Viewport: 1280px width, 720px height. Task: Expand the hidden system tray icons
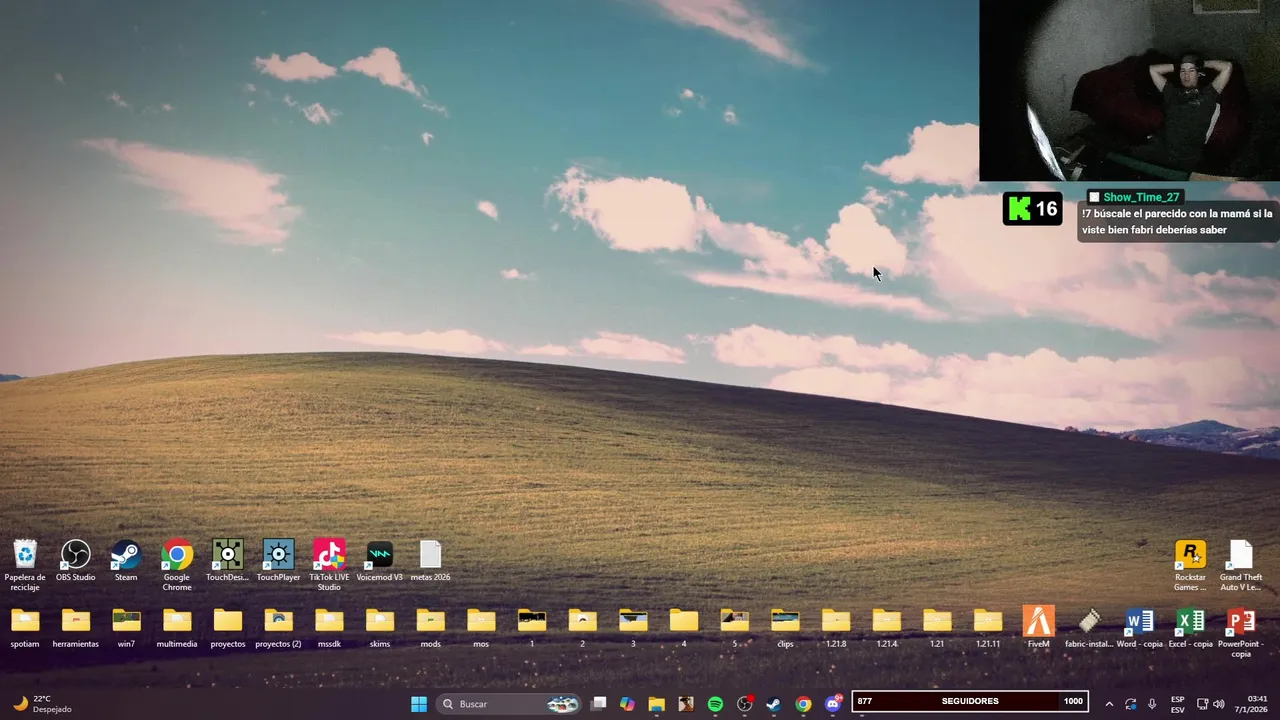point(1109,704)
